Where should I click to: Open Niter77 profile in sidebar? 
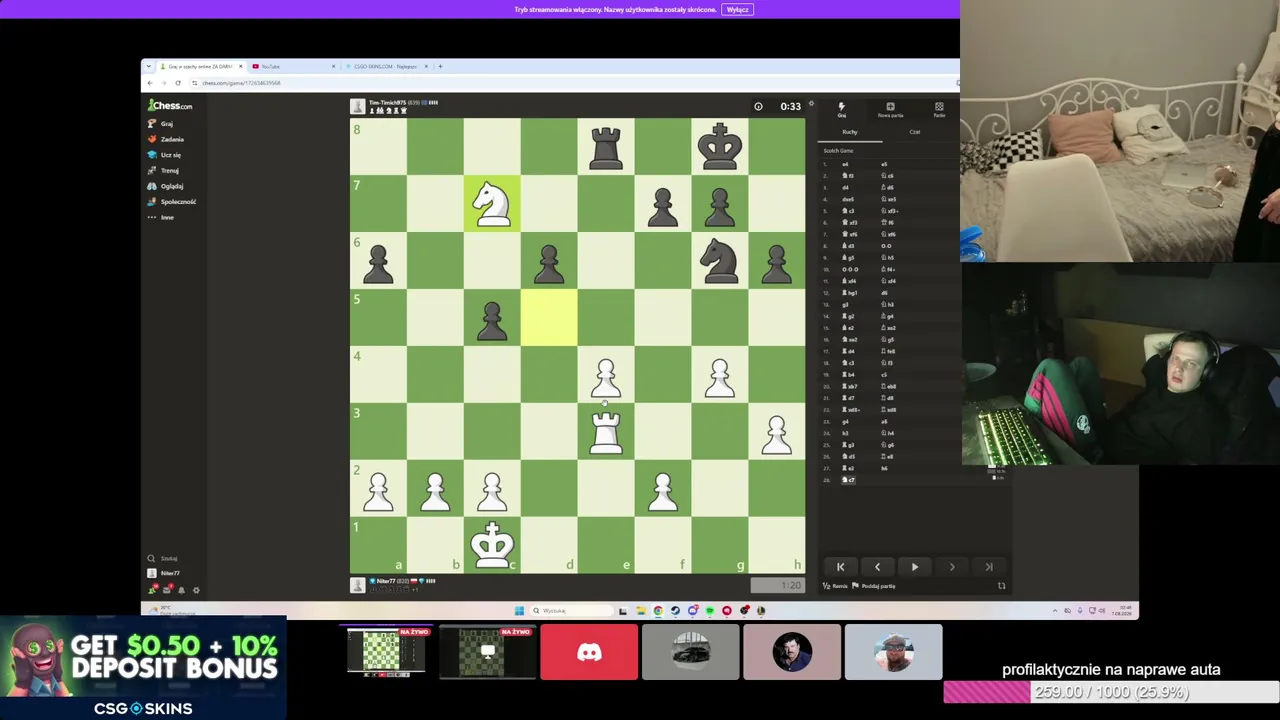click(164, 573)
